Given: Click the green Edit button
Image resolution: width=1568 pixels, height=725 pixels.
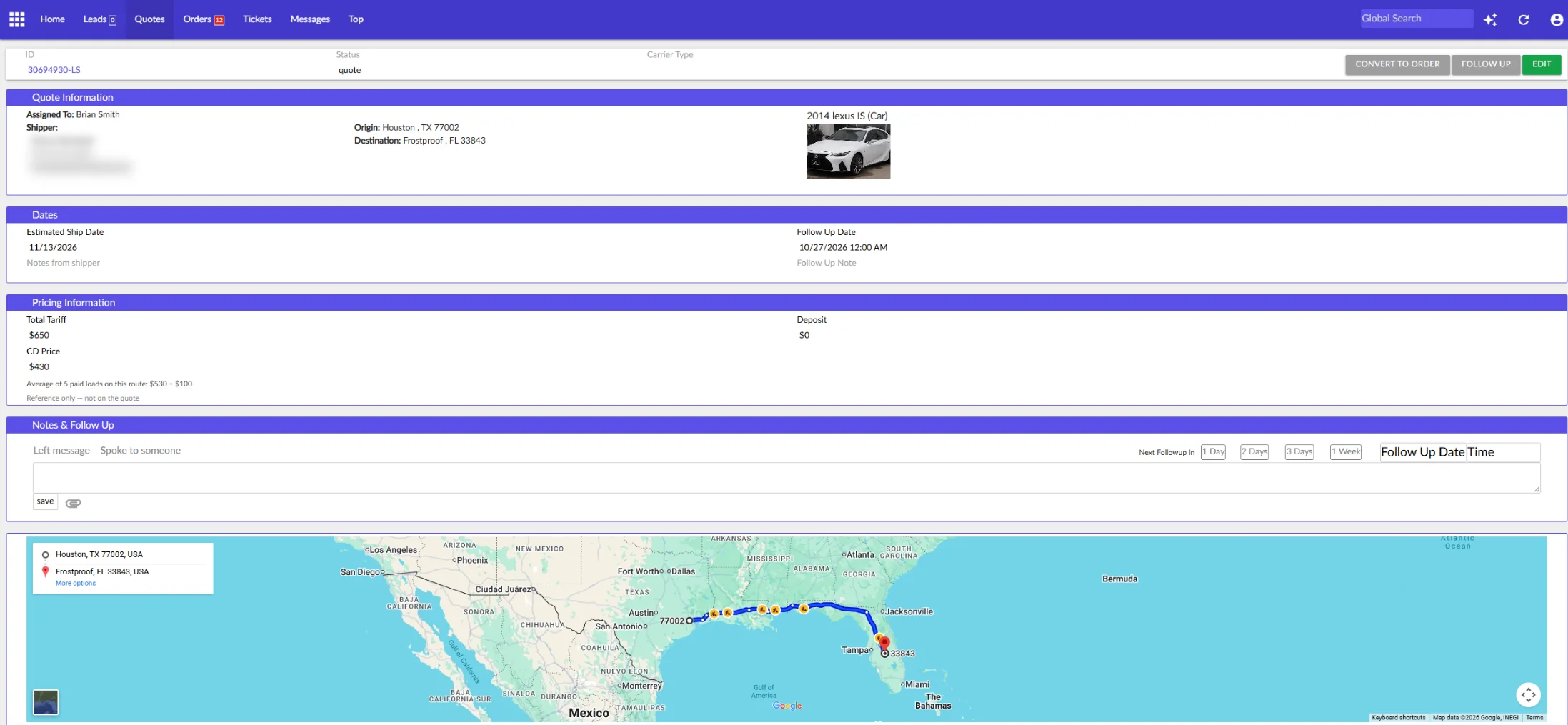Looking at the screenshot, I should pyautogui.click(x=1542, y=64).
